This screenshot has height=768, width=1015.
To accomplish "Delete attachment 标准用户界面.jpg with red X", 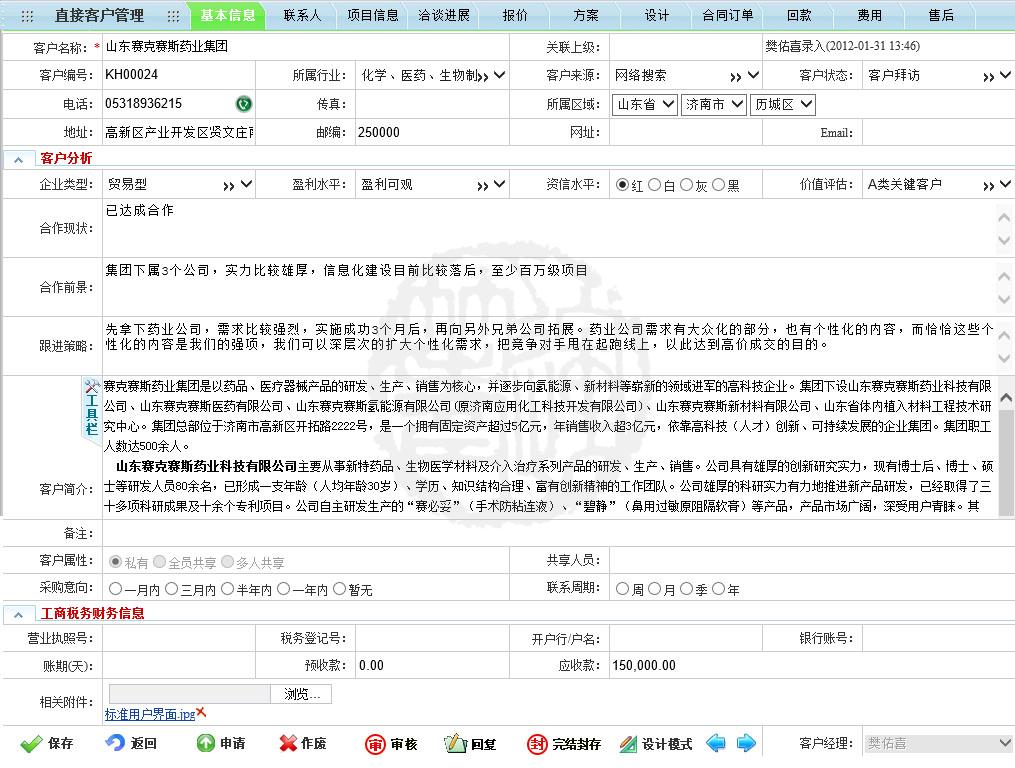I will 201,712.
